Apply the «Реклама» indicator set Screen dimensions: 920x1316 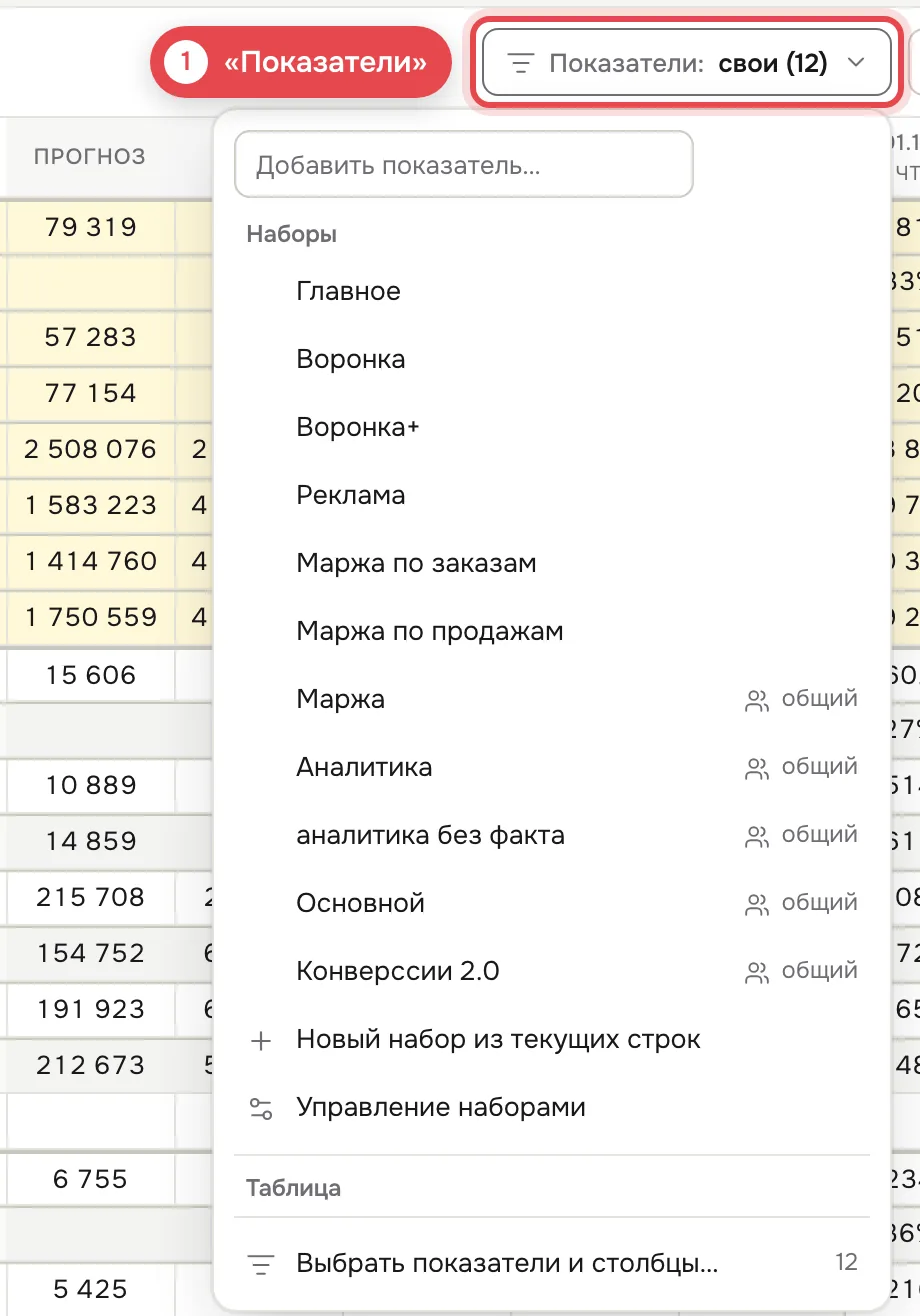[x=552, y=495]
